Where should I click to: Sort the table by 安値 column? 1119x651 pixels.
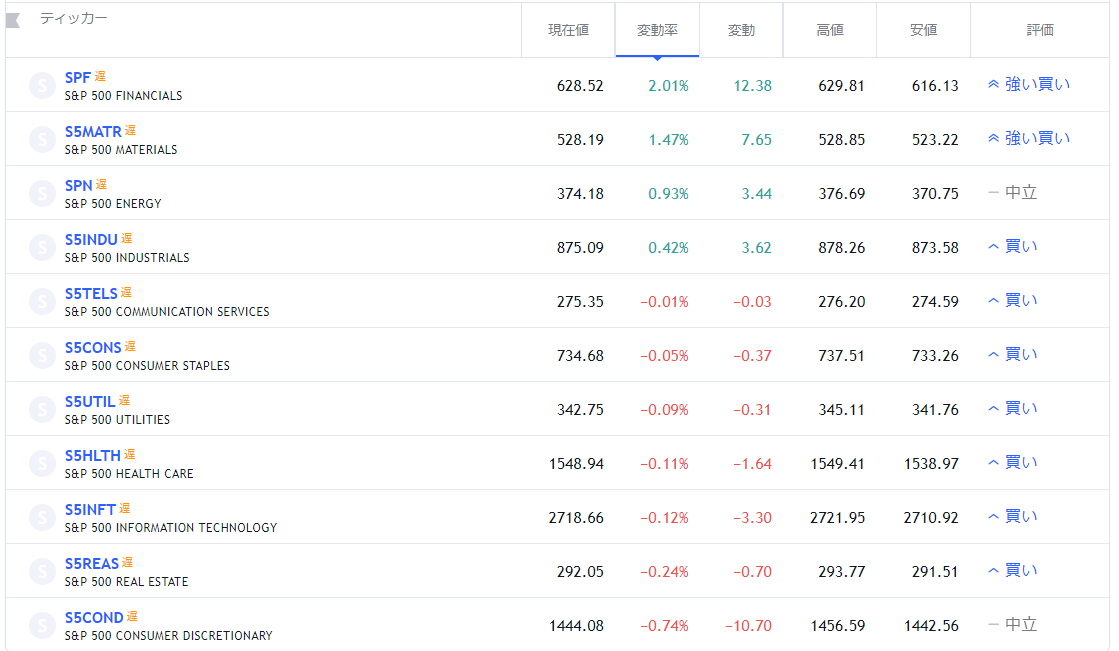[923, 30]
